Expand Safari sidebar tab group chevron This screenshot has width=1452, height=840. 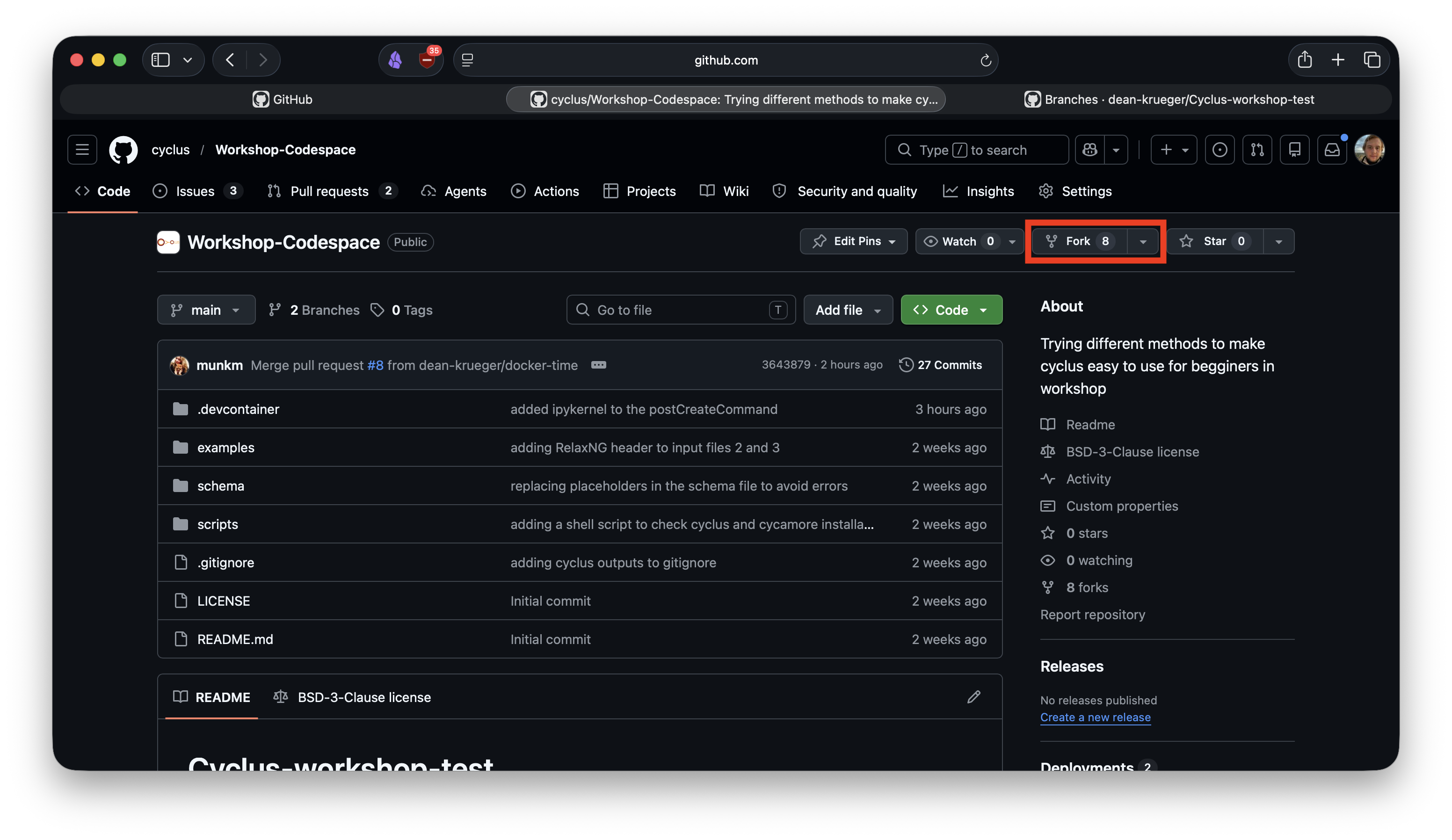187,60
